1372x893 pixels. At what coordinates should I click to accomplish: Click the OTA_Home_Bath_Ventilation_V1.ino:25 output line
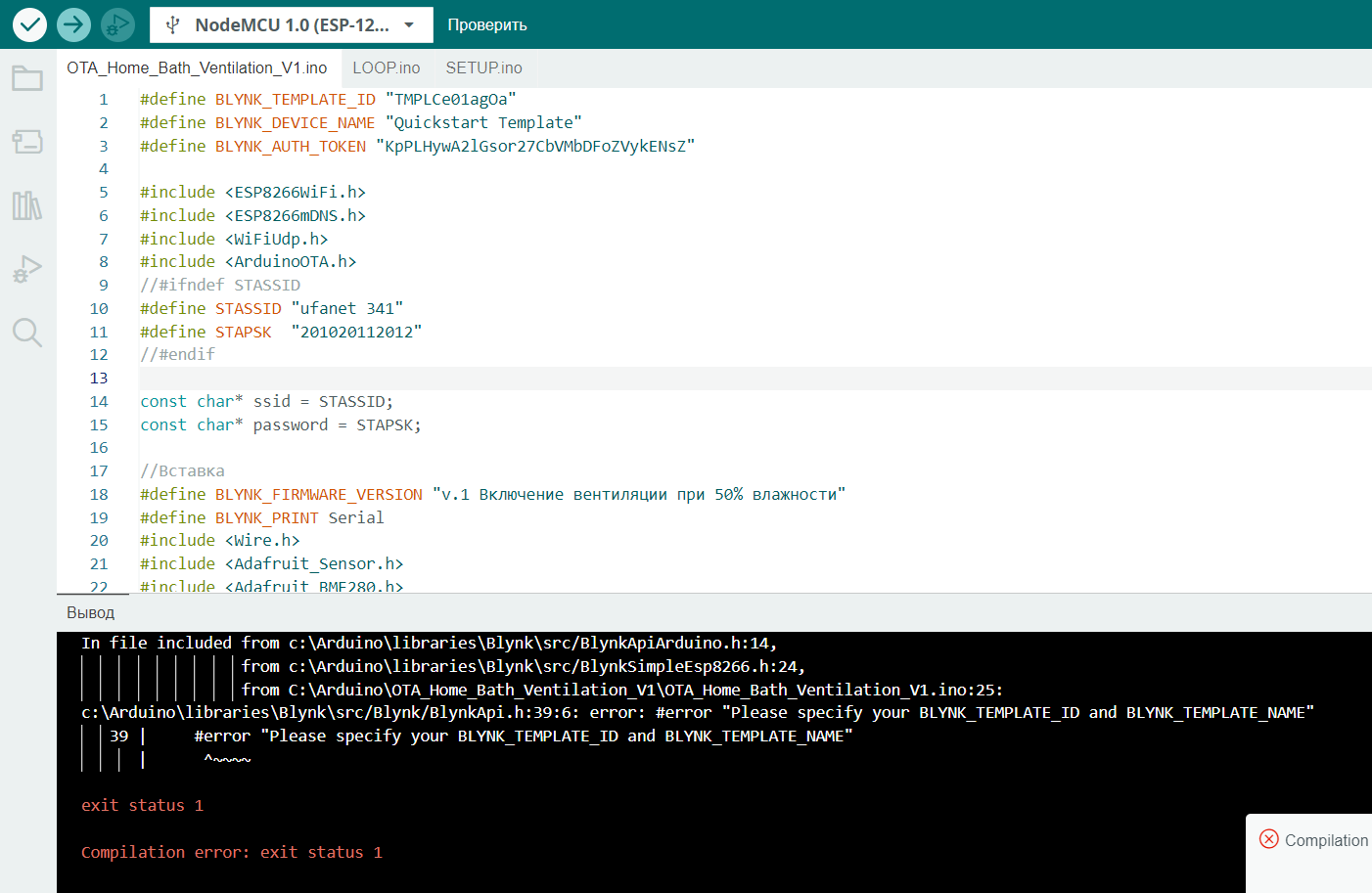(622, 690)
